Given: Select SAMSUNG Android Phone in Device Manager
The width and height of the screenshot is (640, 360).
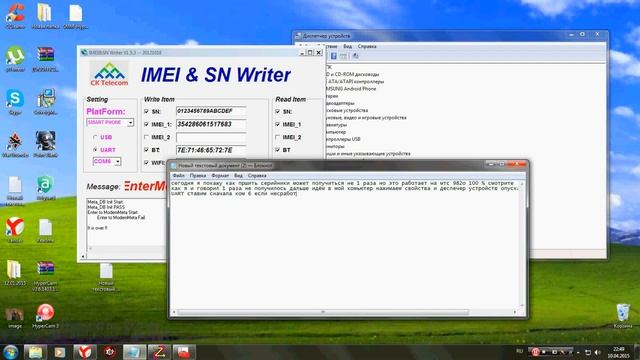Looking at the screenshot, I should pos(351,89).
